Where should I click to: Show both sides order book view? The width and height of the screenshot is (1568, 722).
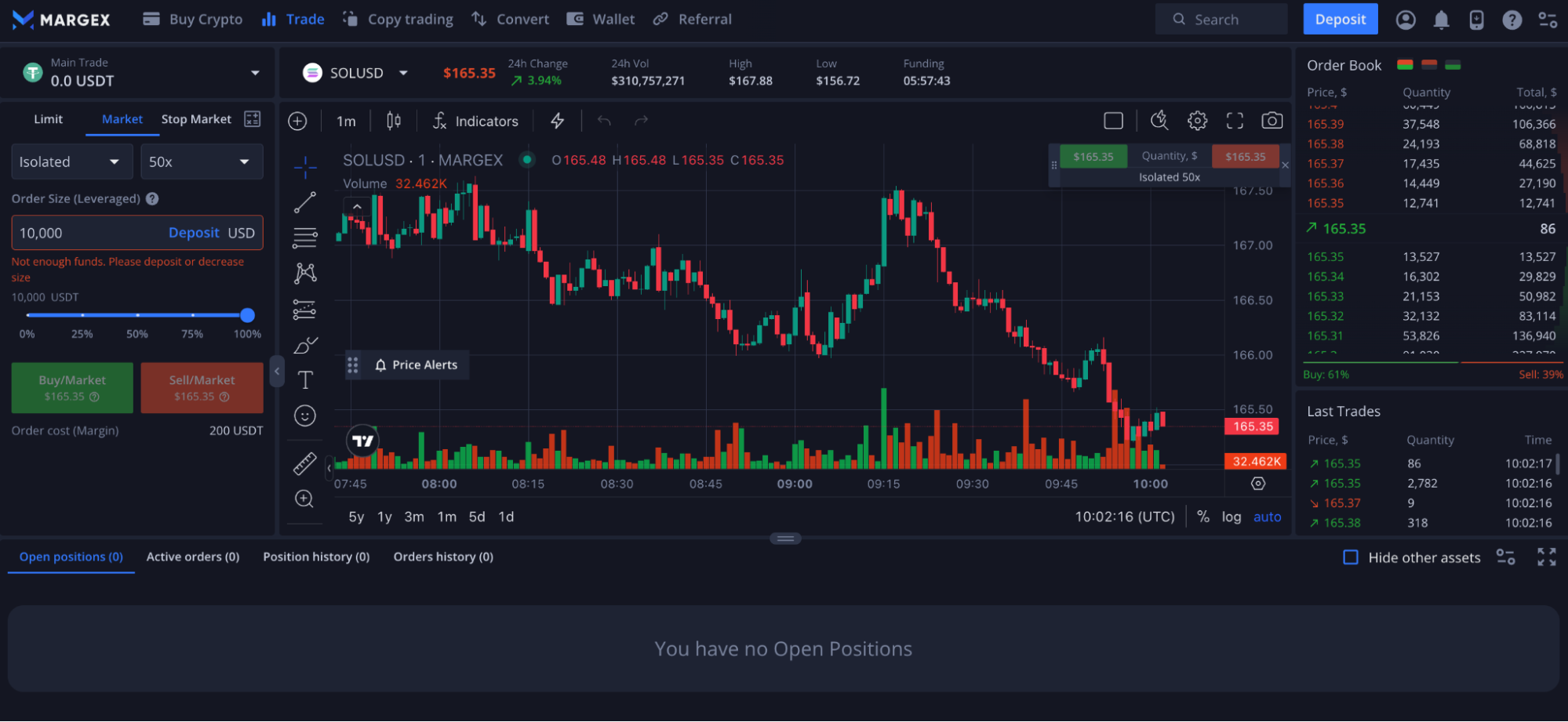click(1405, 65)
